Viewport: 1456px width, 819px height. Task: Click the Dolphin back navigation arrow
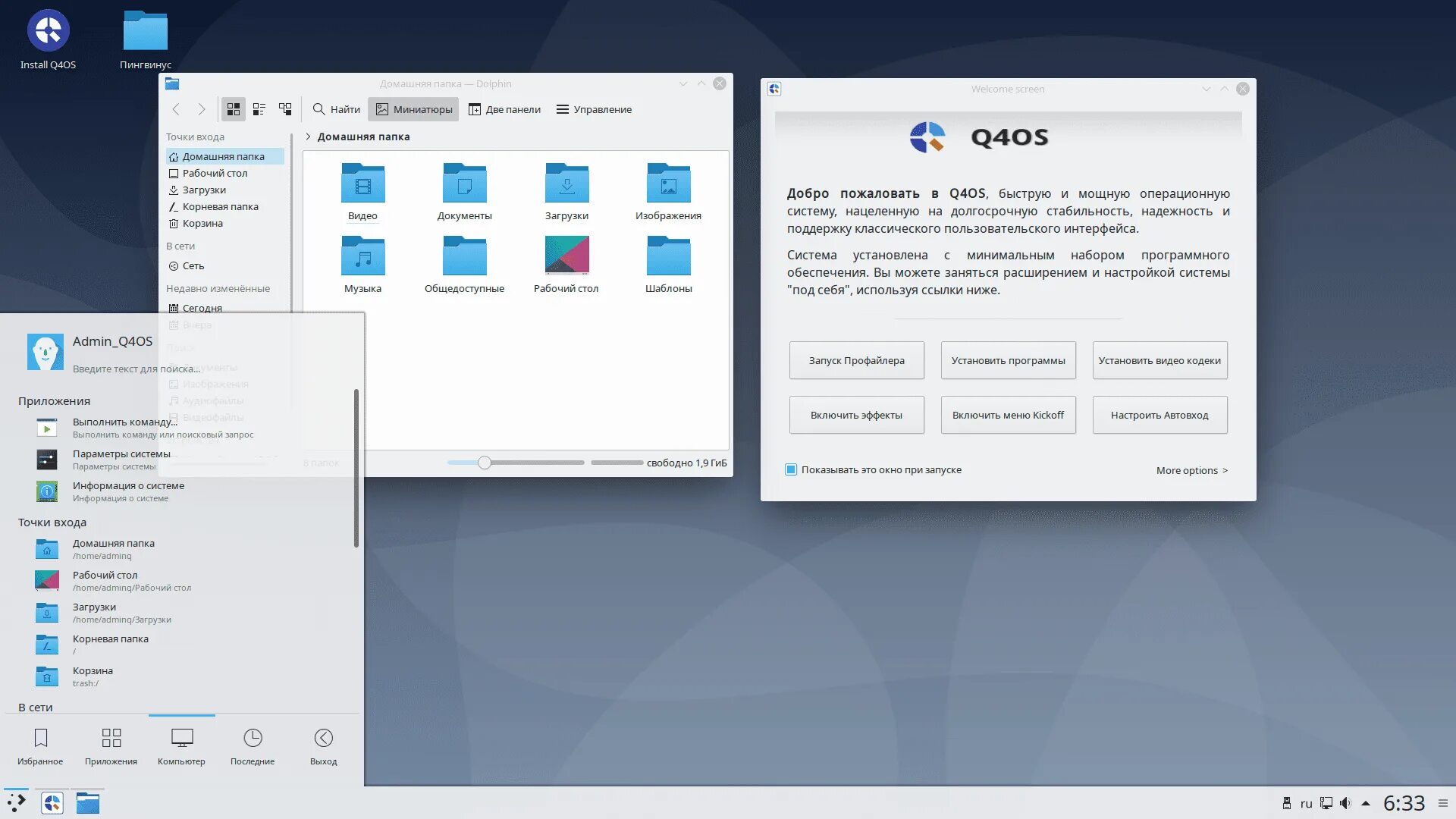click(x=176, y=109)
